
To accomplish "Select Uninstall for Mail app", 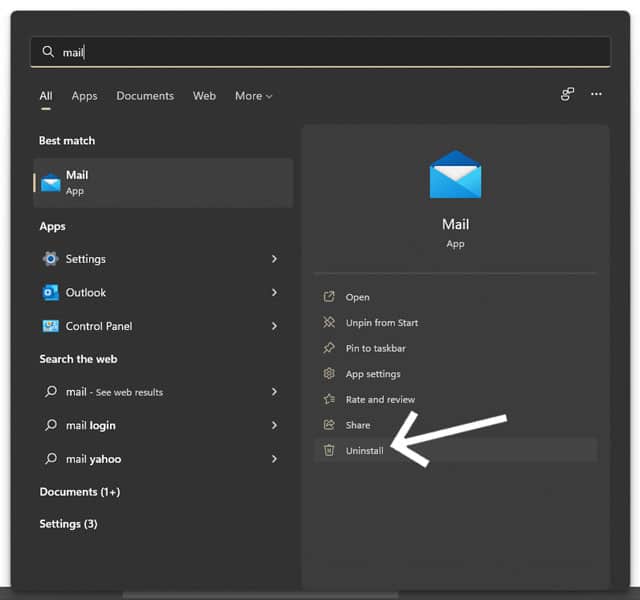I will 456,450.
